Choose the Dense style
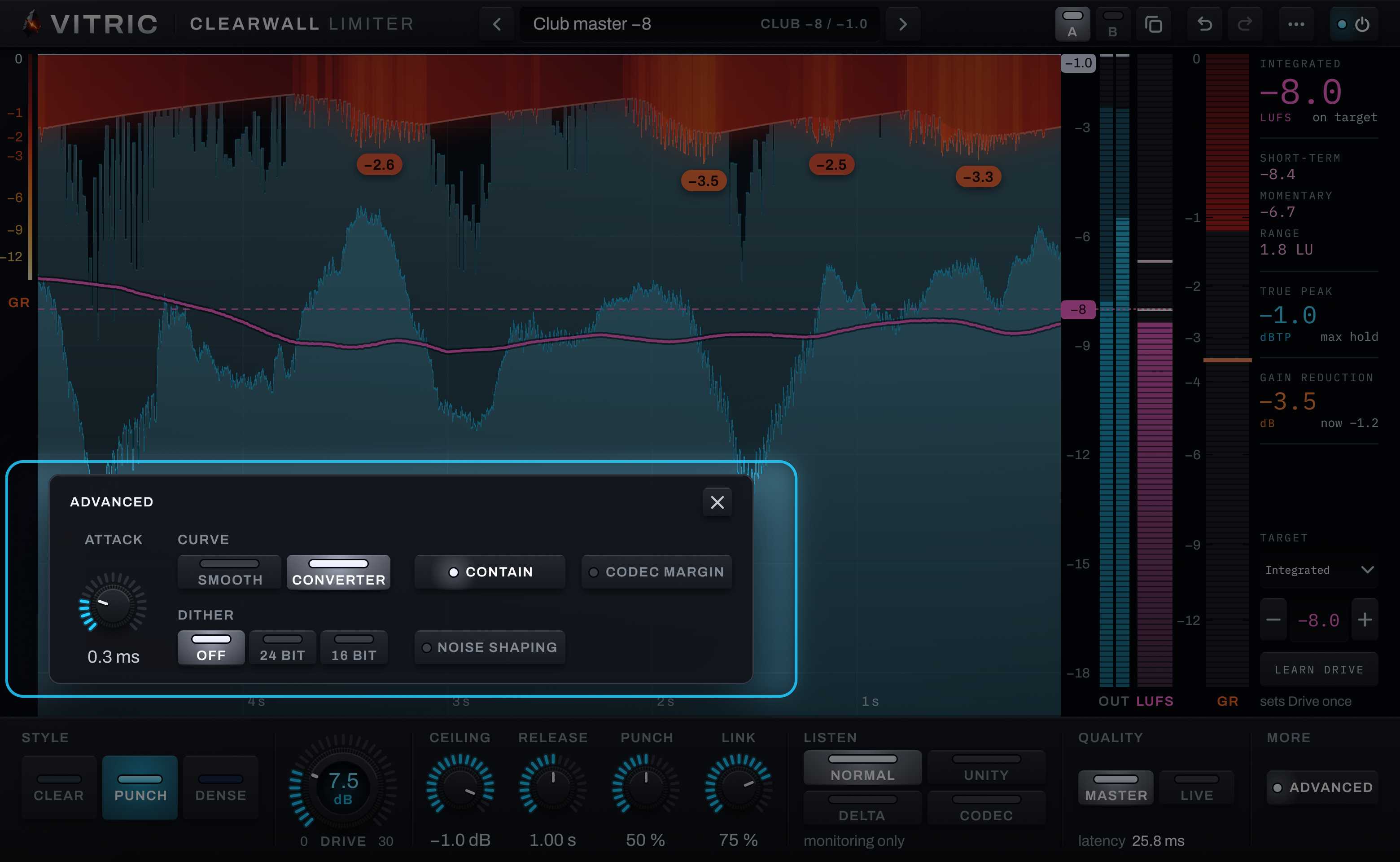Image resolution: width=1400 pixels, height=862 pixels. (x=221, y=787)
